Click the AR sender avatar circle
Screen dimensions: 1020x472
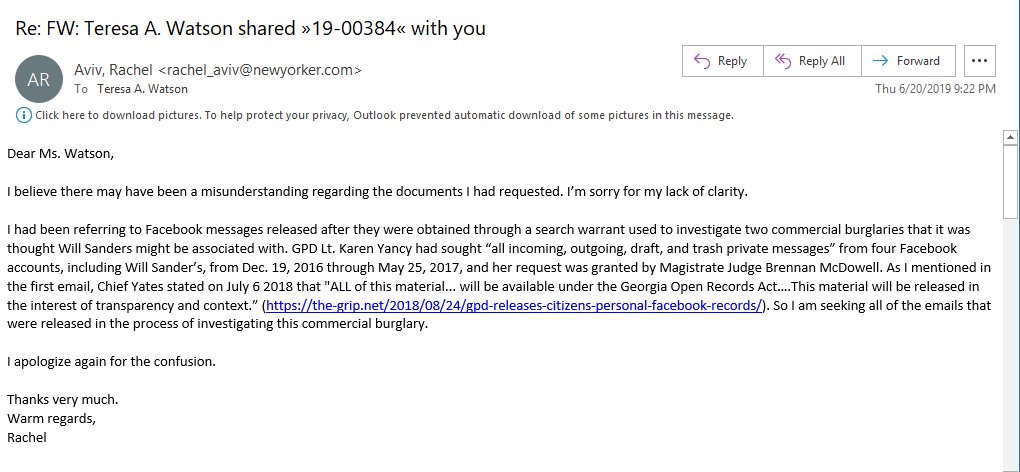pyautogui.click(x=38, y=80)
